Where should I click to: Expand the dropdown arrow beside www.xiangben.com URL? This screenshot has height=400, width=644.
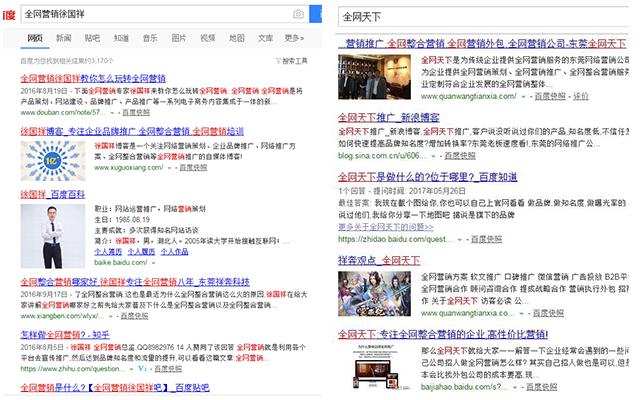click(x=110, y=316)
